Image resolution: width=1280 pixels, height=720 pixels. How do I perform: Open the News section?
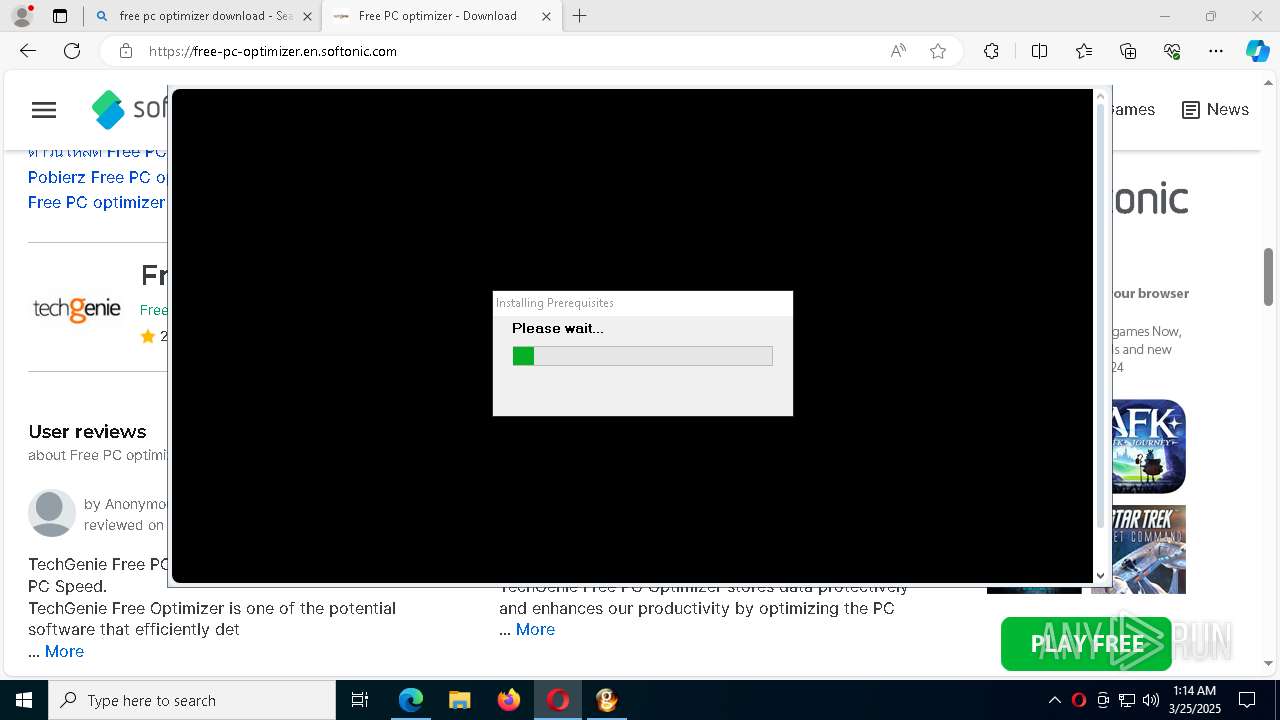coord(1215,110)
